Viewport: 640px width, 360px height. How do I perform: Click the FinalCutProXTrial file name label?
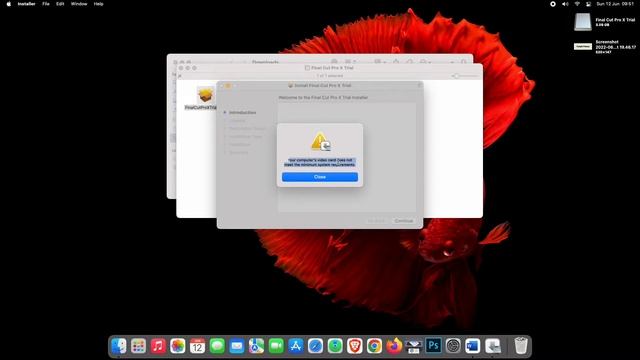200,107
